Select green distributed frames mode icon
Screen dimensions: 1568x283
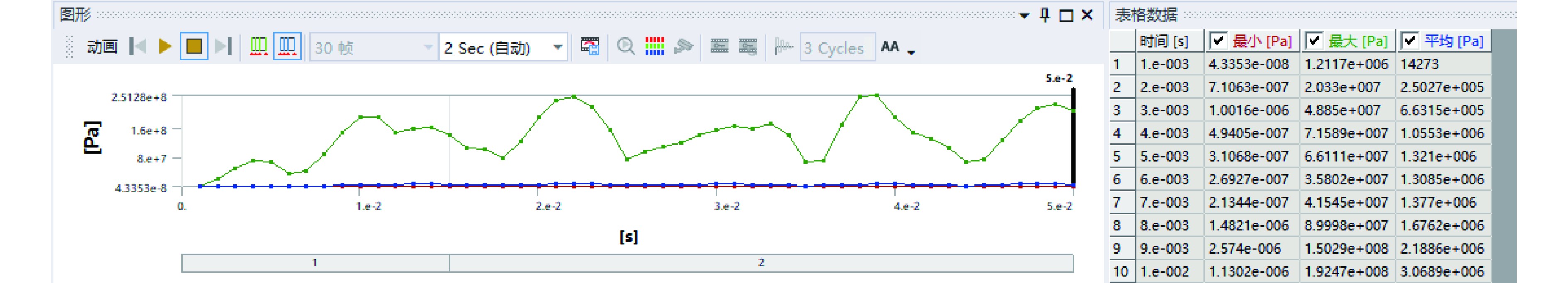[x=258, y=47]
